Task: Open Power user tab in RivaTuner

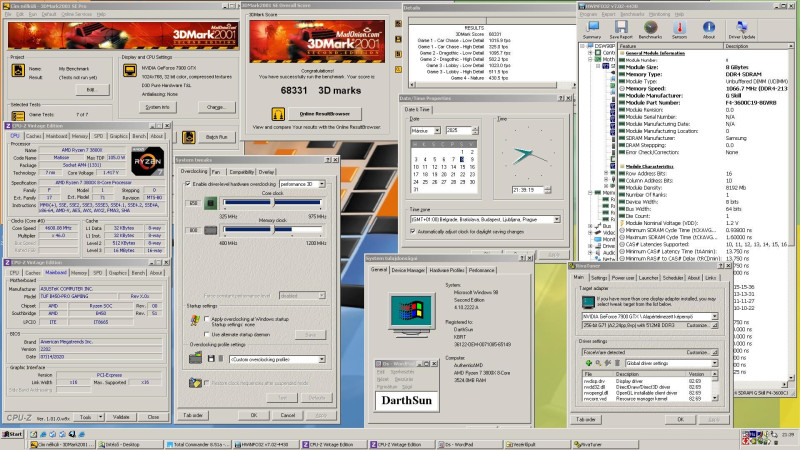Action: click(x=623, y=278)
